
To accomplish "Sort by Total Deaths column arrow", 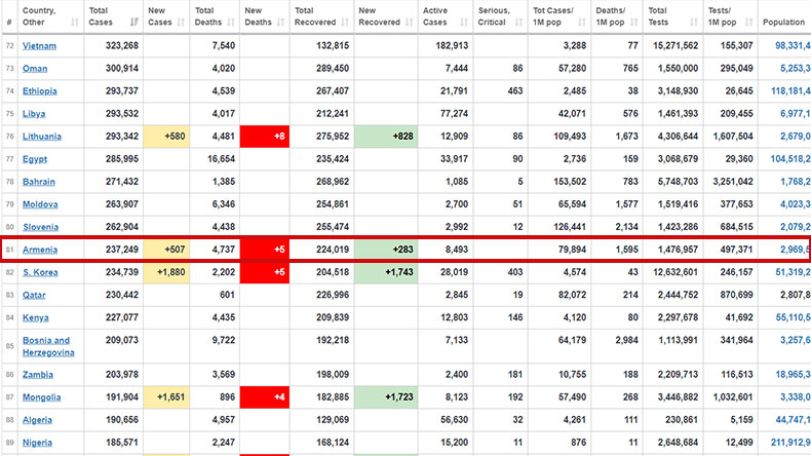I will coord(231,22).
